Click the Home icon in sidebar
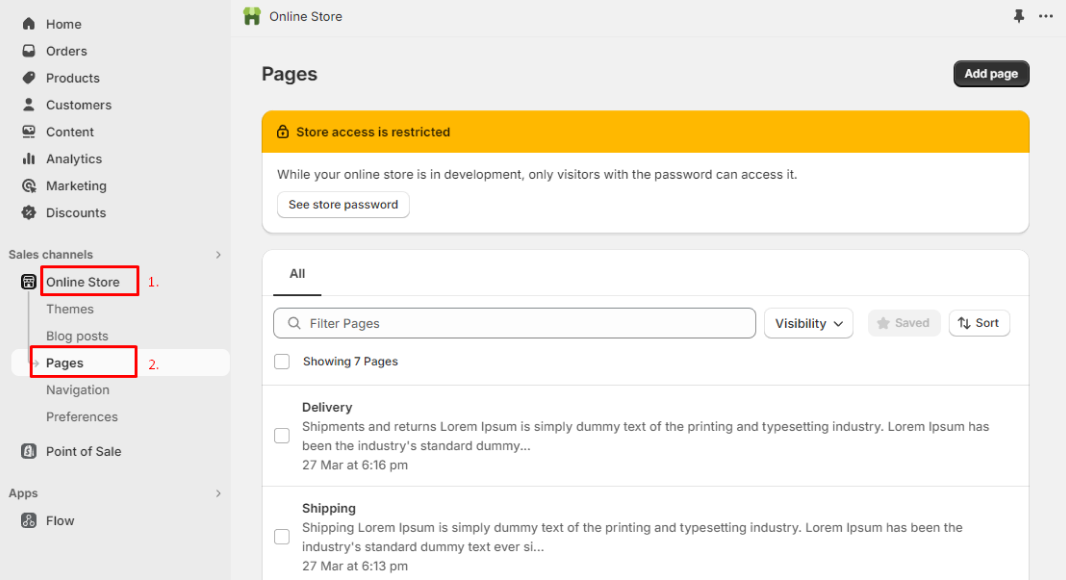This screenshot has height=580, width=1066. click(29, 24)
